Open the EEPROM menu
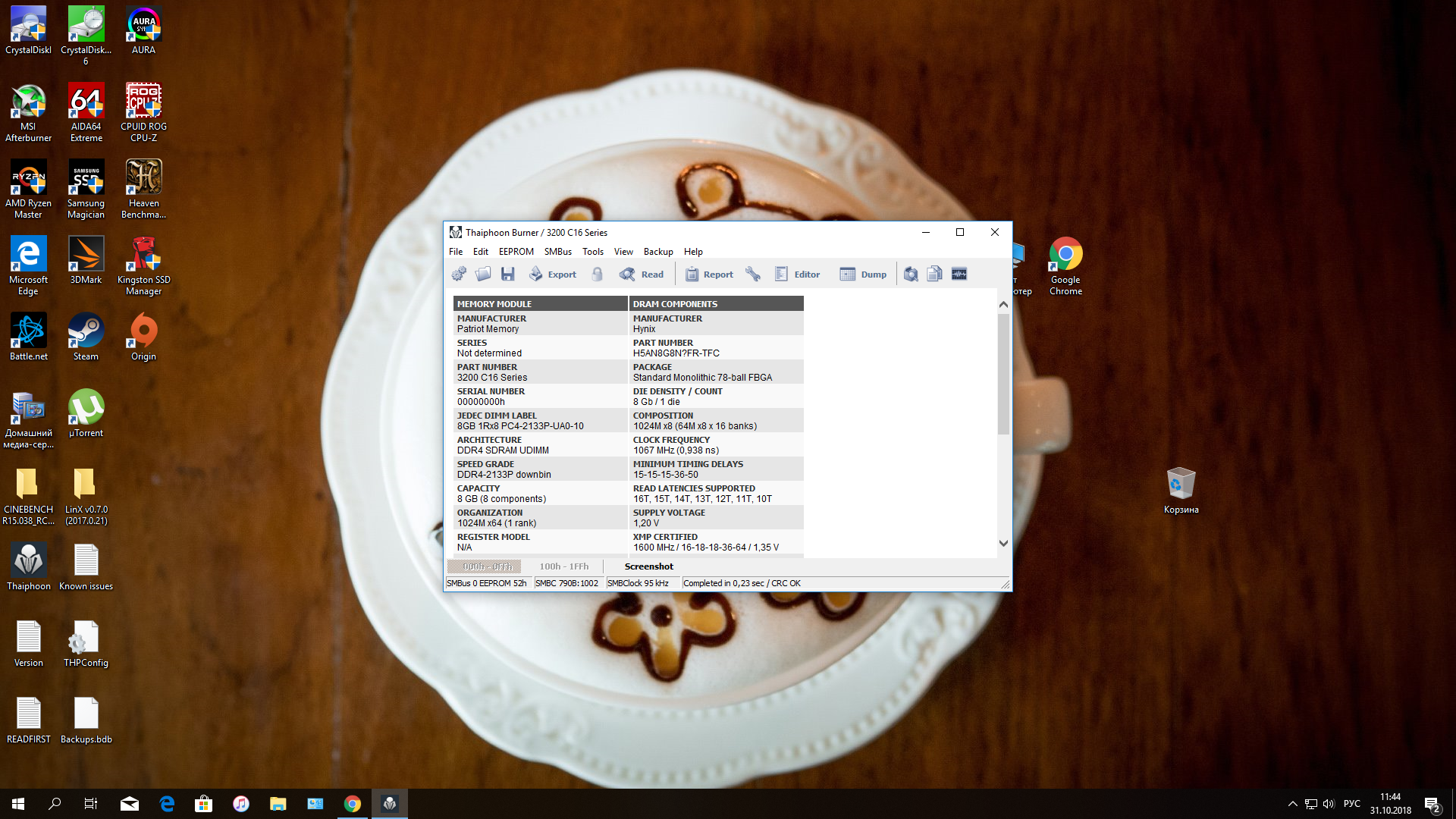 (x=516, y=252)
